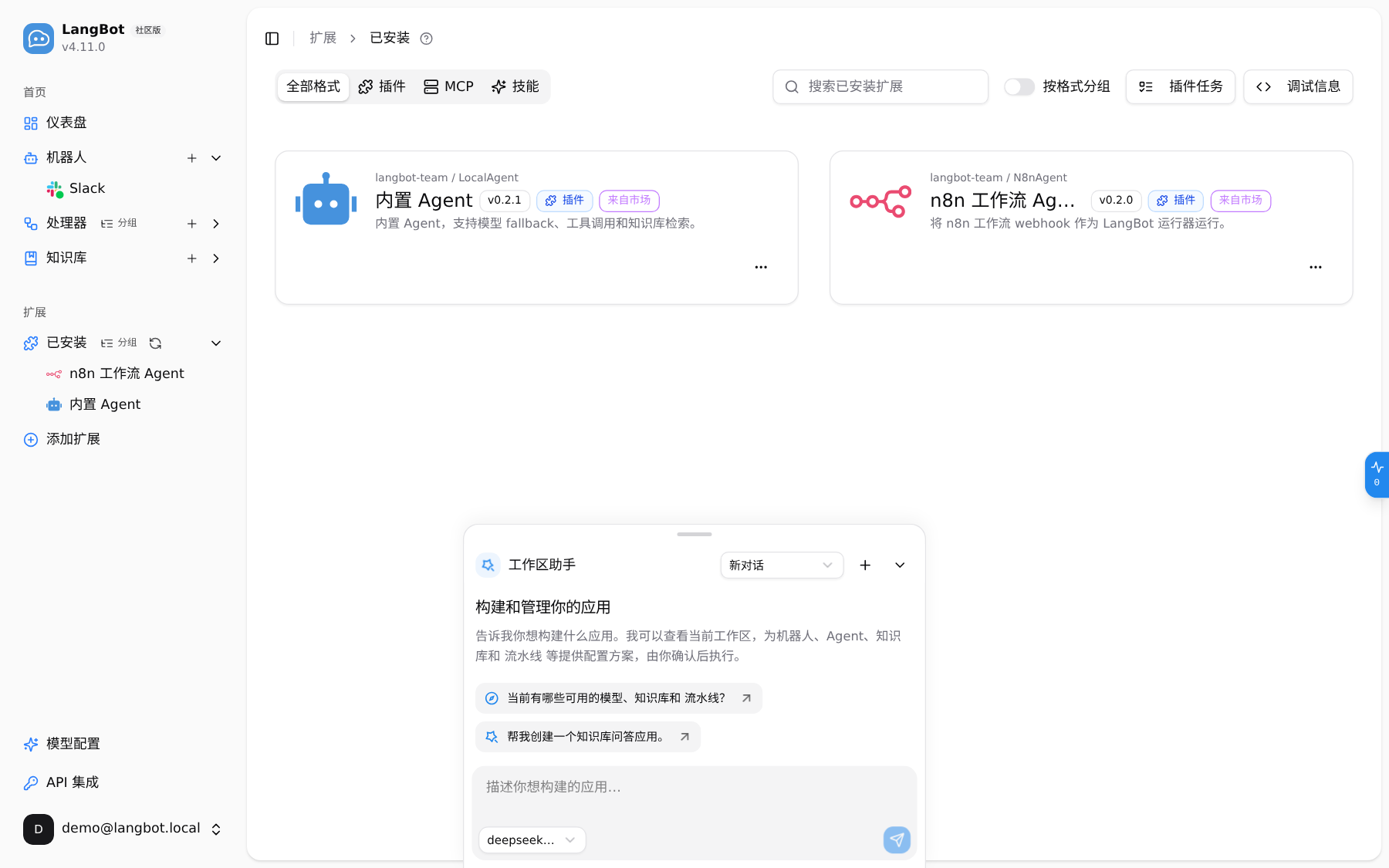Select the 全部格式 tab

[313, 86]
